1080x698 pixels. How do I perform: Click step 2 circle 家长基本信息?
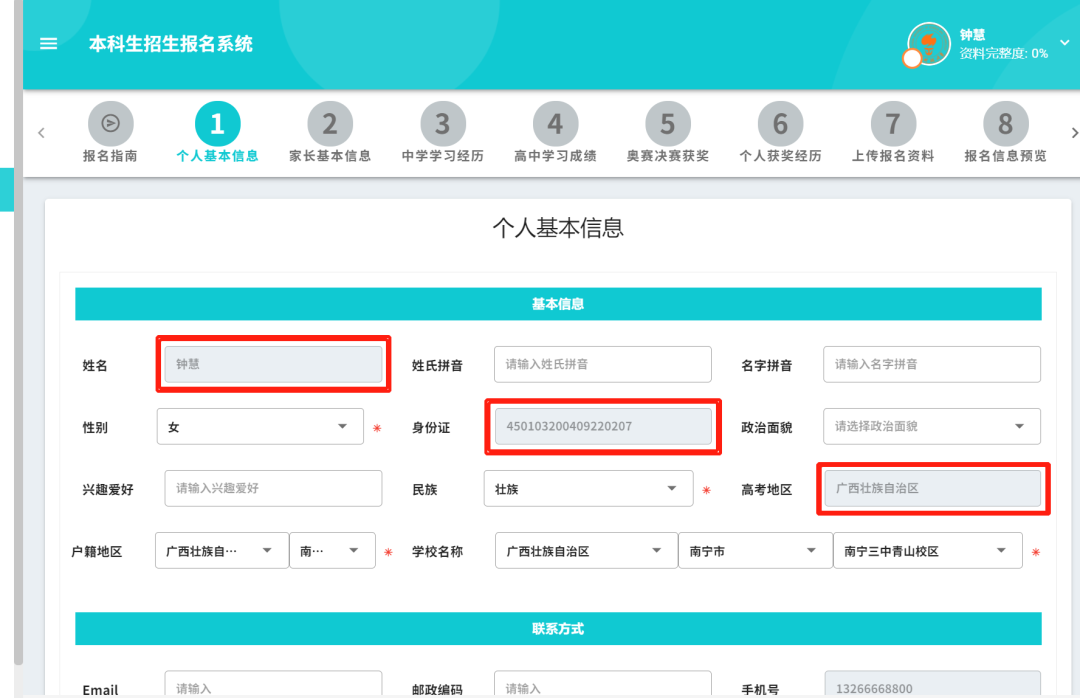(x=329, y=124)
